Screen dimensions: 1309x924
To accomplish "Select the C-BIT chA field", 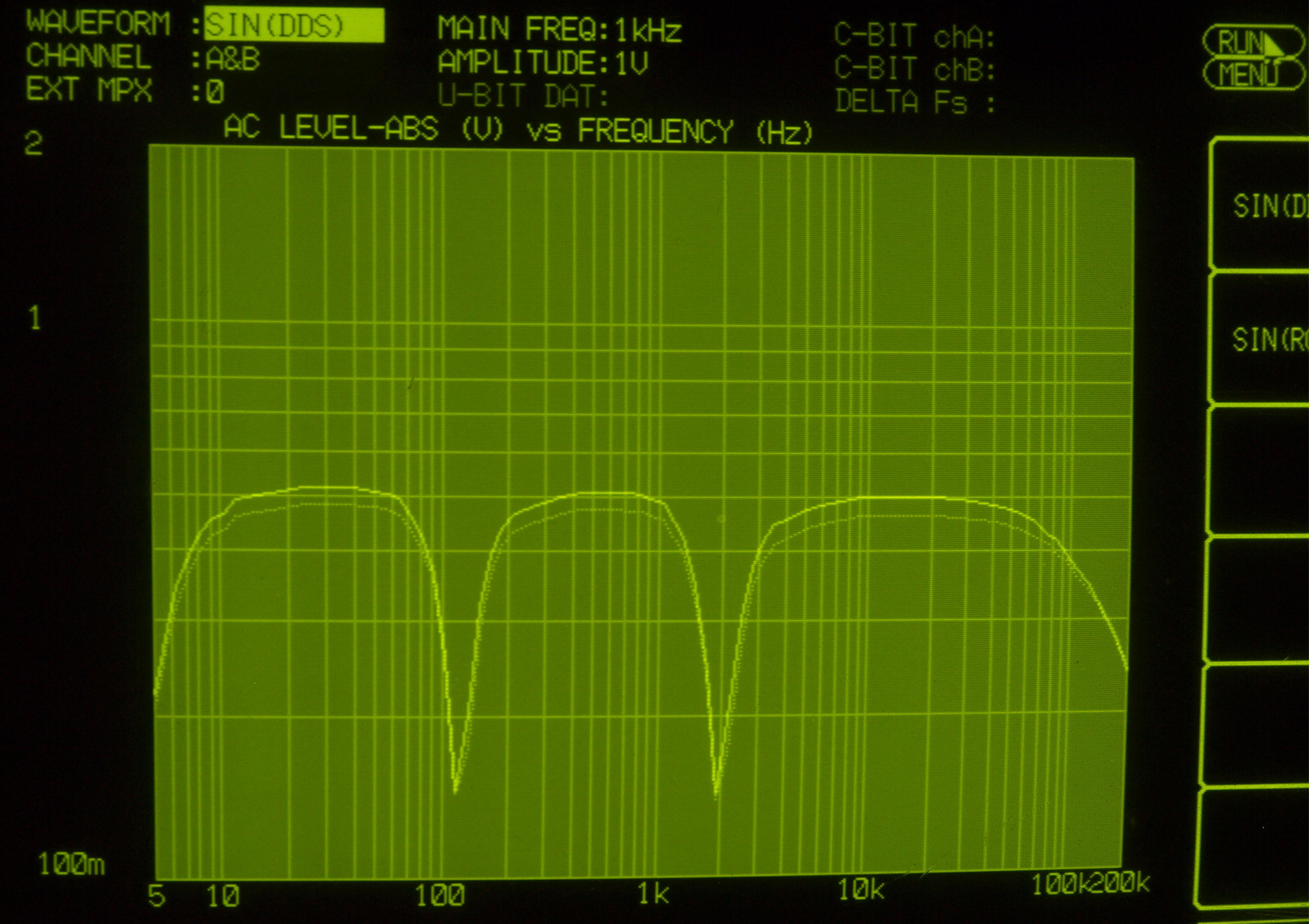I will tap(914, 36).
